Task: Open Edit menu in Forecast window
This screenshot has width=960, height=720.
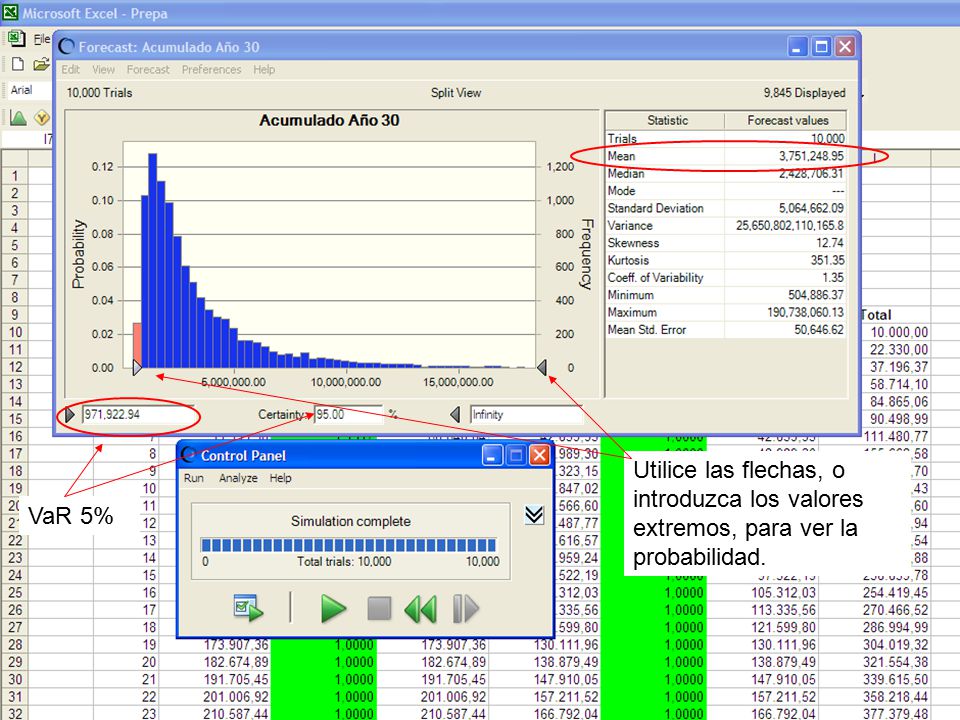Action: click(x=70, y=70)
